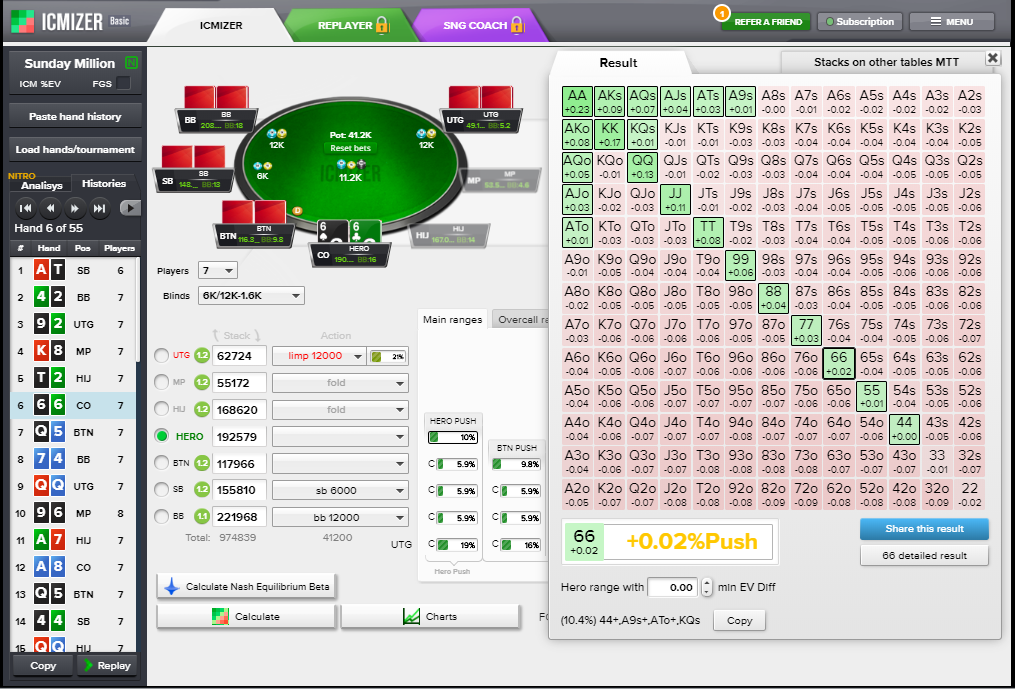Click the HERO PUSH 10% range bar
This screenshot has height=689, width=1015.
[x=453, y=437]
